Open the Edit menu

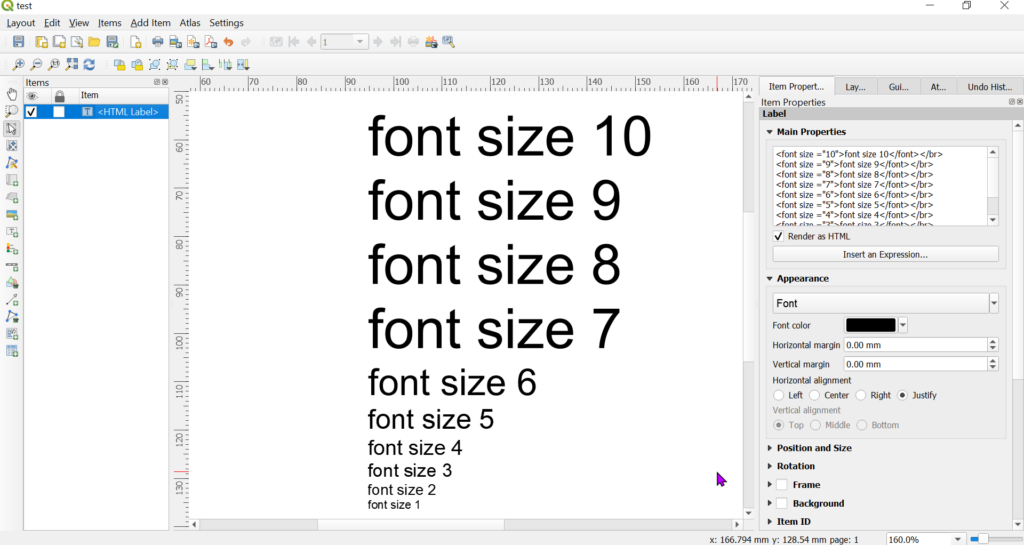point(52,23)
